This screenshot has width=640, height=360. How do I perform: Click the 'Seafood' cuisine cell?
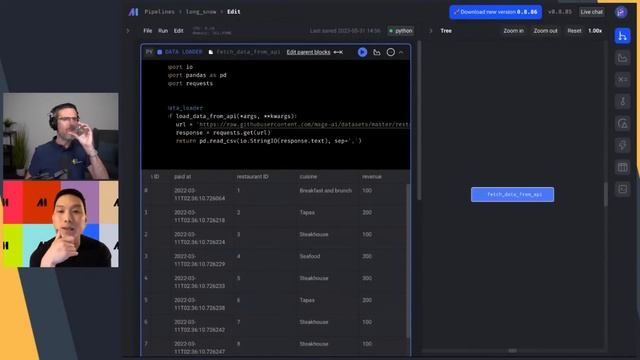point(310,256)
